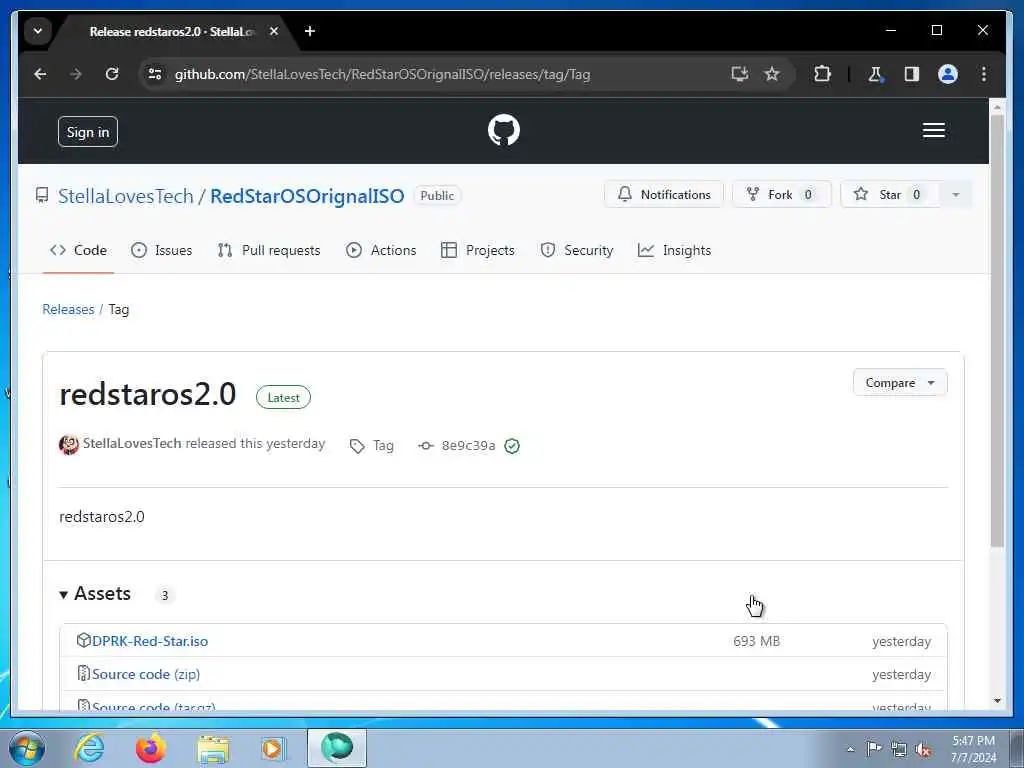Install app icon in address bar
1024x768 pixels.
click(x=739, y=74)
